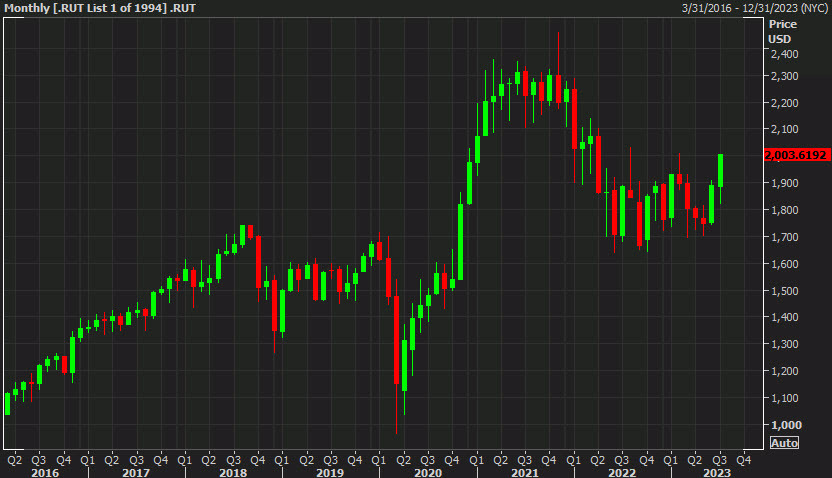Click the 1,700 price axis label
This screenshot has height=478, width=832.
click(x=784, y=237)
